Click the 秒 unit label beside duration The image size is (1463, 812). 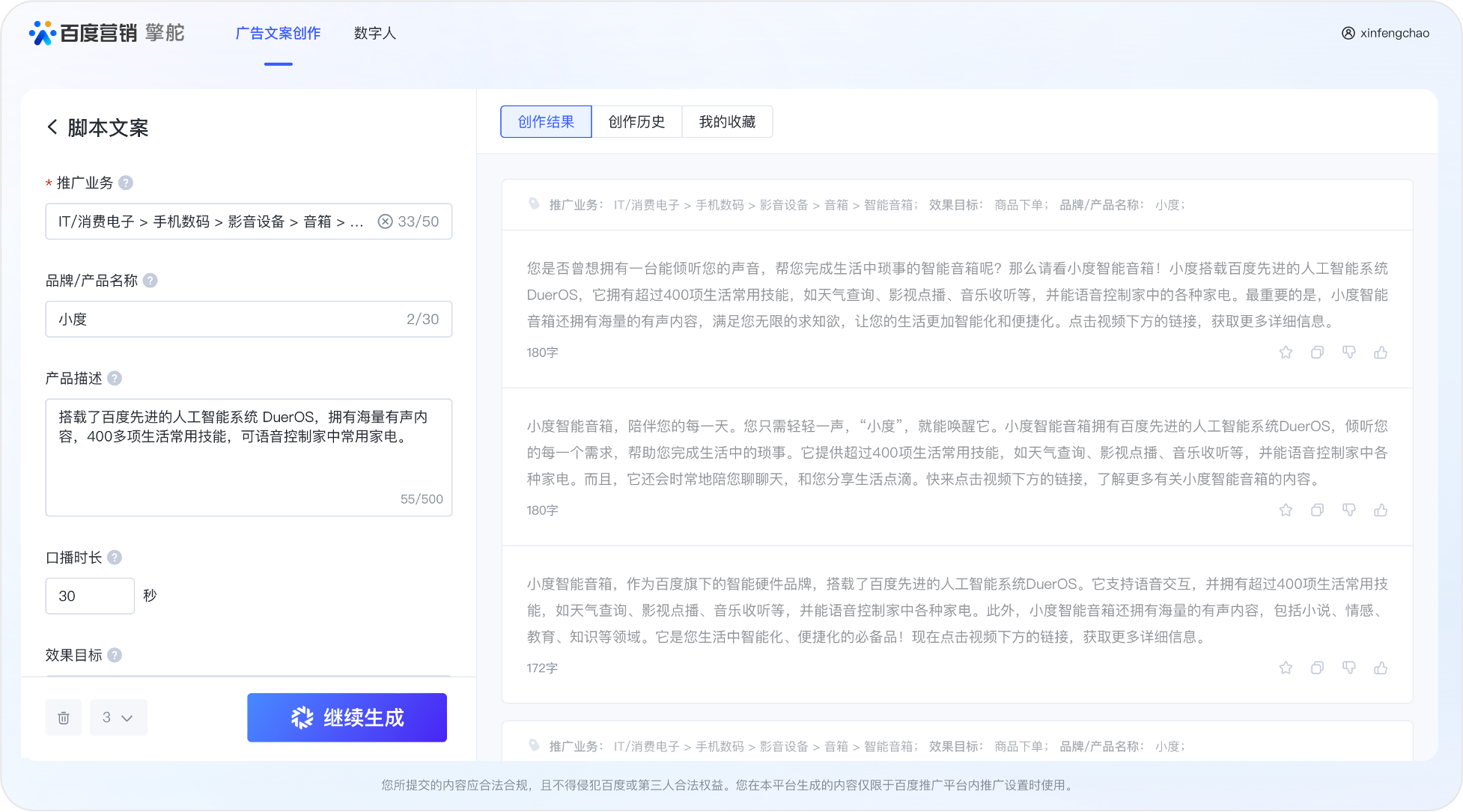150,596
